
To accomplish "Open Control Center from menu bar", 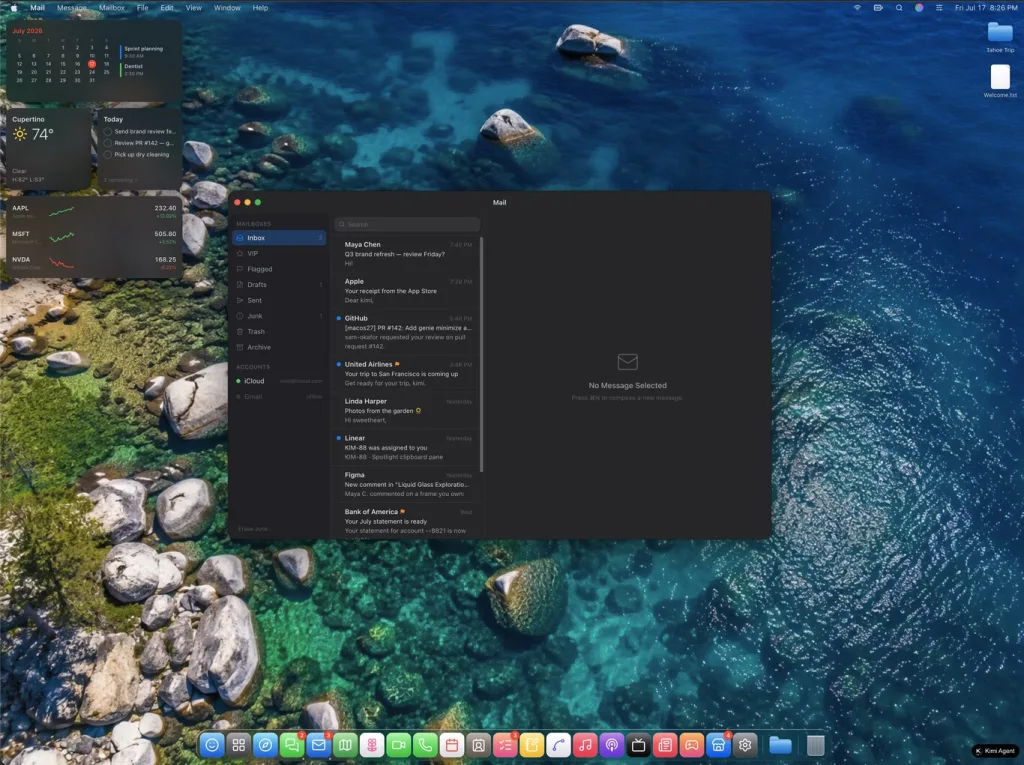I will 939,8.
